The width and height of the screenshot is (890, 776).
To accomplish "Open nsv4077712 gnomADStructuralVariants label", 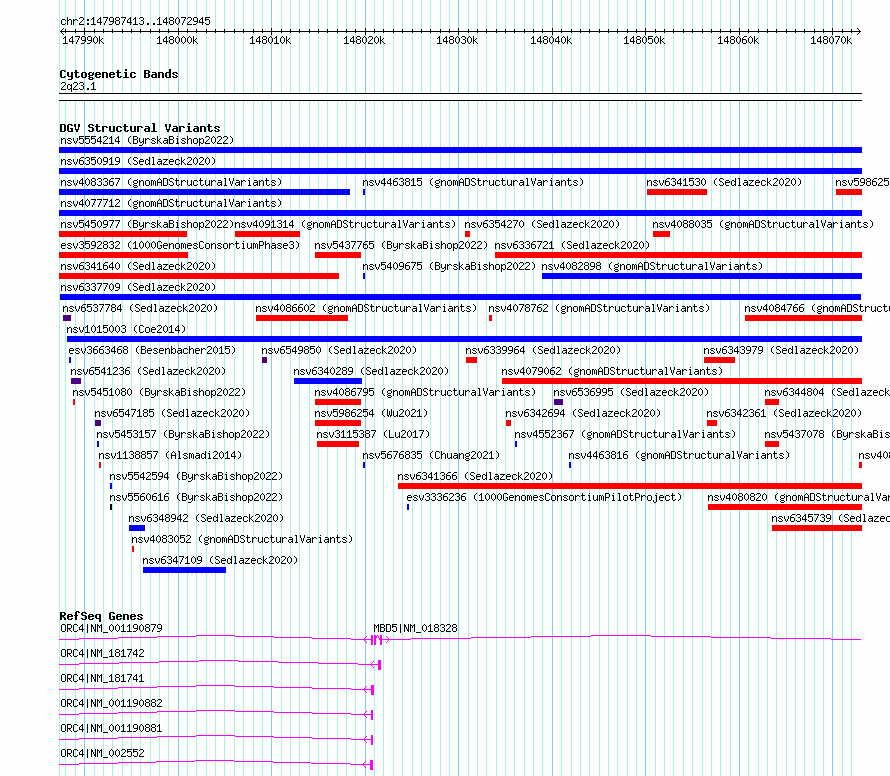I will (171, 203).
